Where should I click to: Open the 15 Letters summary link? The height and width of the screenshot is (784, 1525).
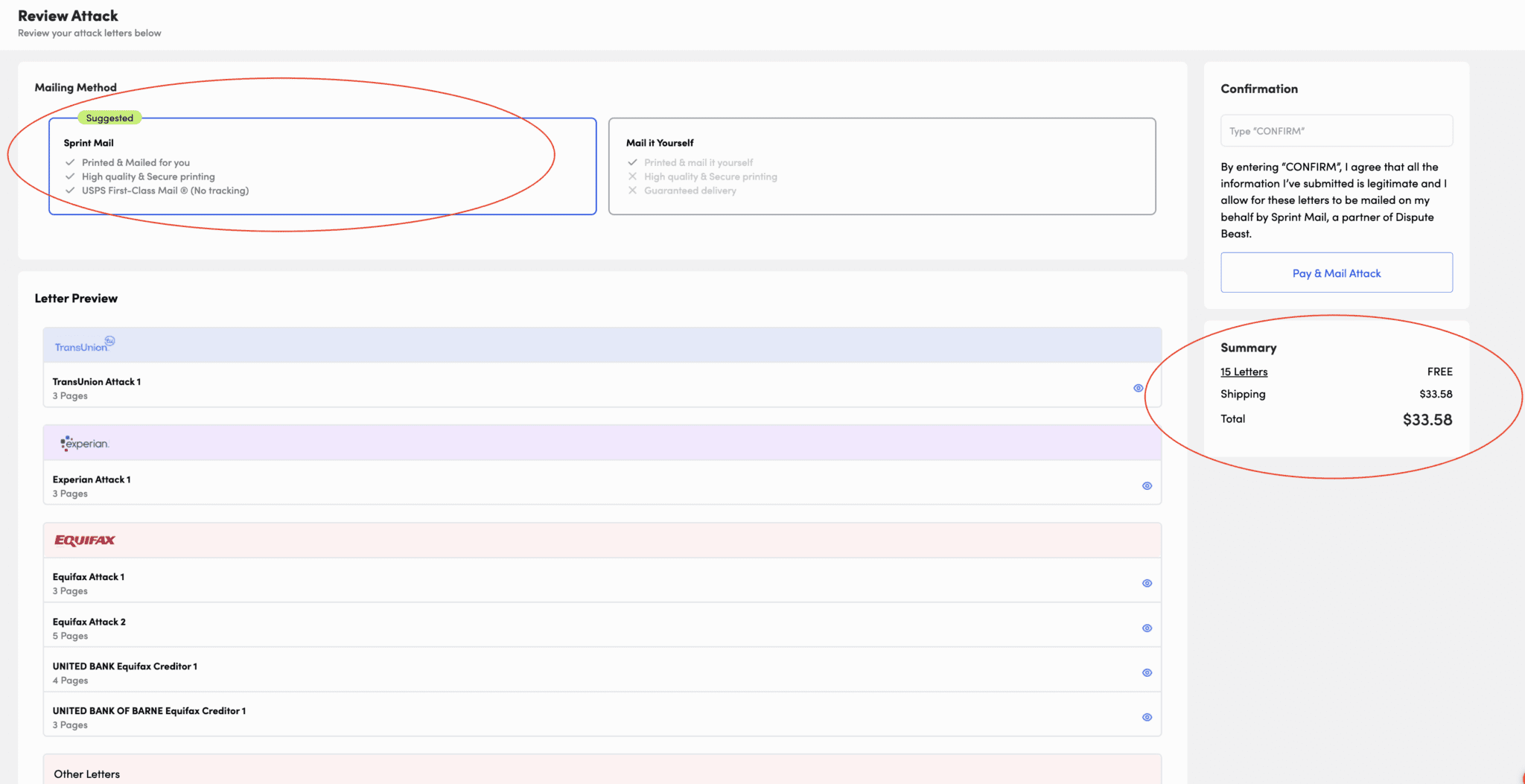point(1243,372)
